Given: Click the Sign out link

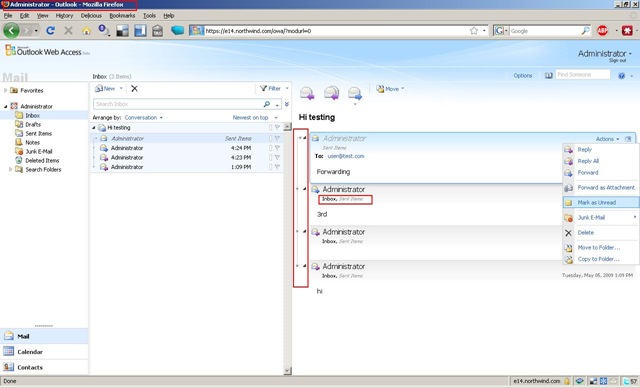Looking at the screenshot, I should click(x=618, y=60).
